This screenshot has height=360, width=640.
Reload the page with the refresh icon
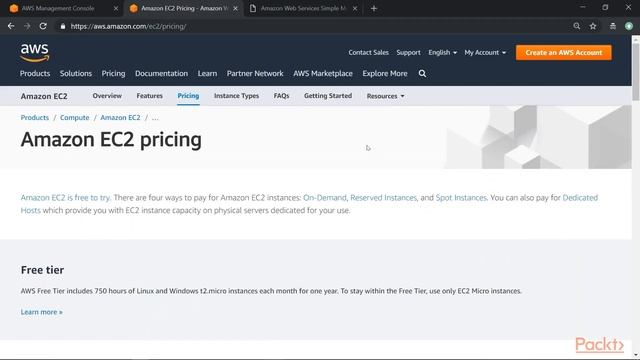click(x=43, y=26)
